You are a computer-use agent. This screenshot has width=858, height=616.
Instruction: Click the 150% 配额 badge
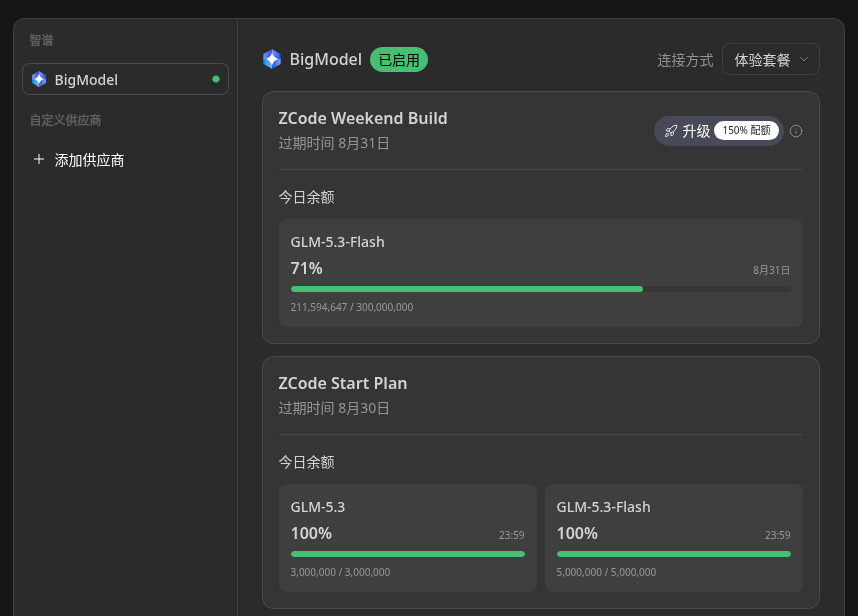(x=746, y=130)
